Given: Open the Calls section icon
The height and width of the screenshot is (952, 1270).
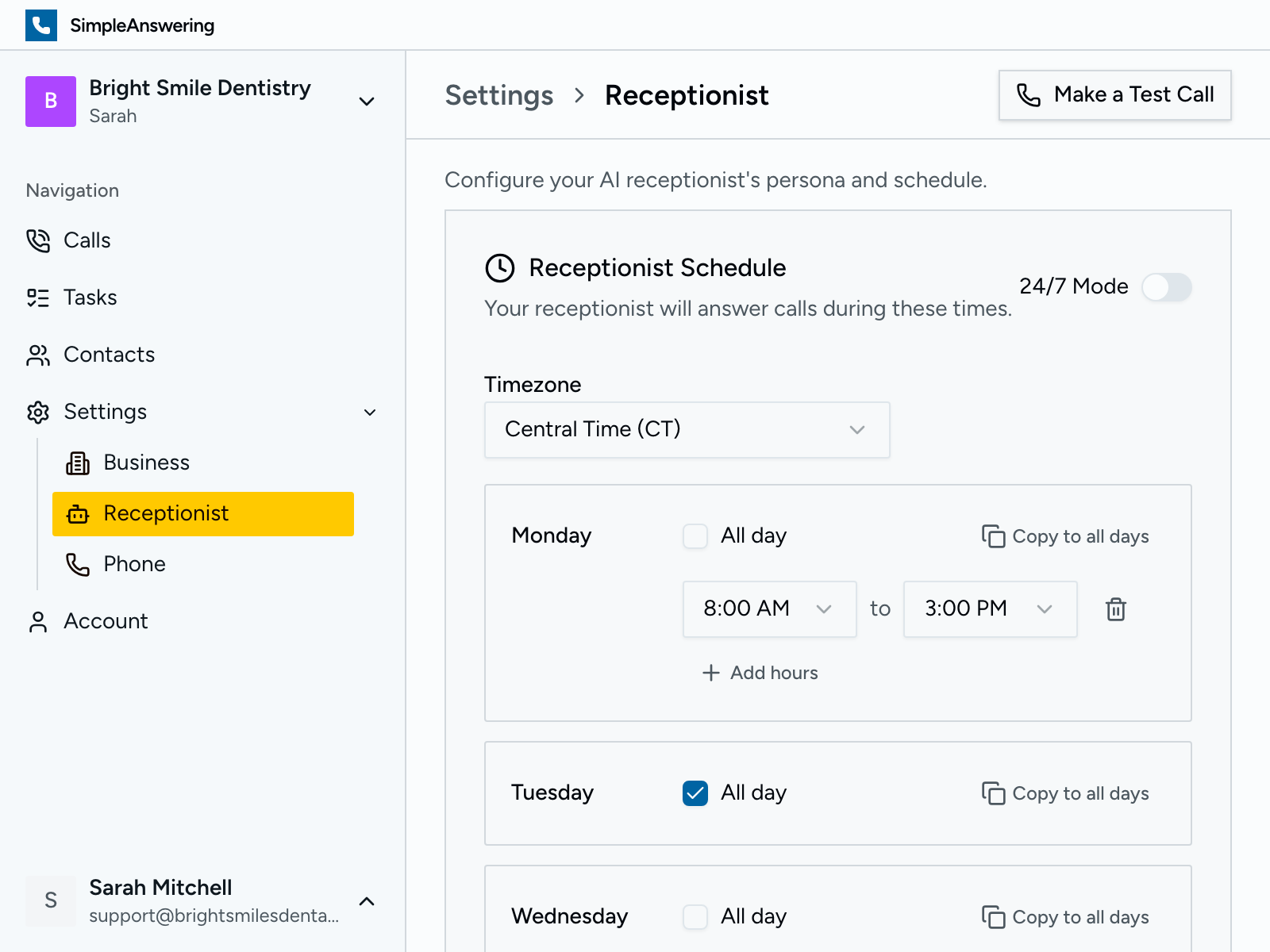Looking at the screenshot, I should click(x=37, y=240).
